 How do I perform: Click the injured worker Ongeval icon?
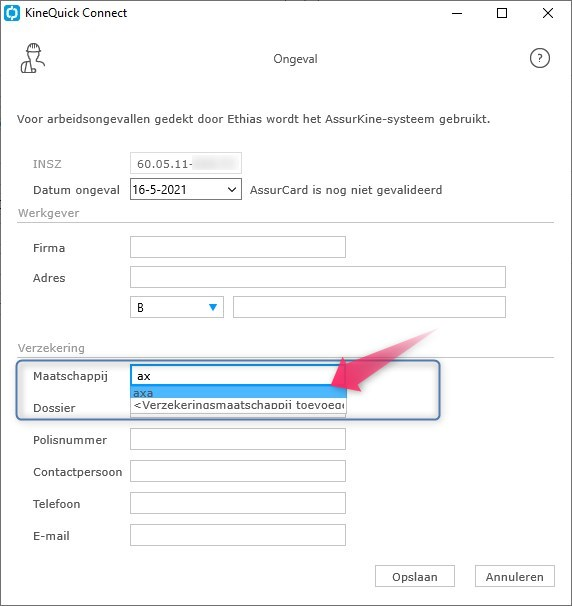[33, 58]
